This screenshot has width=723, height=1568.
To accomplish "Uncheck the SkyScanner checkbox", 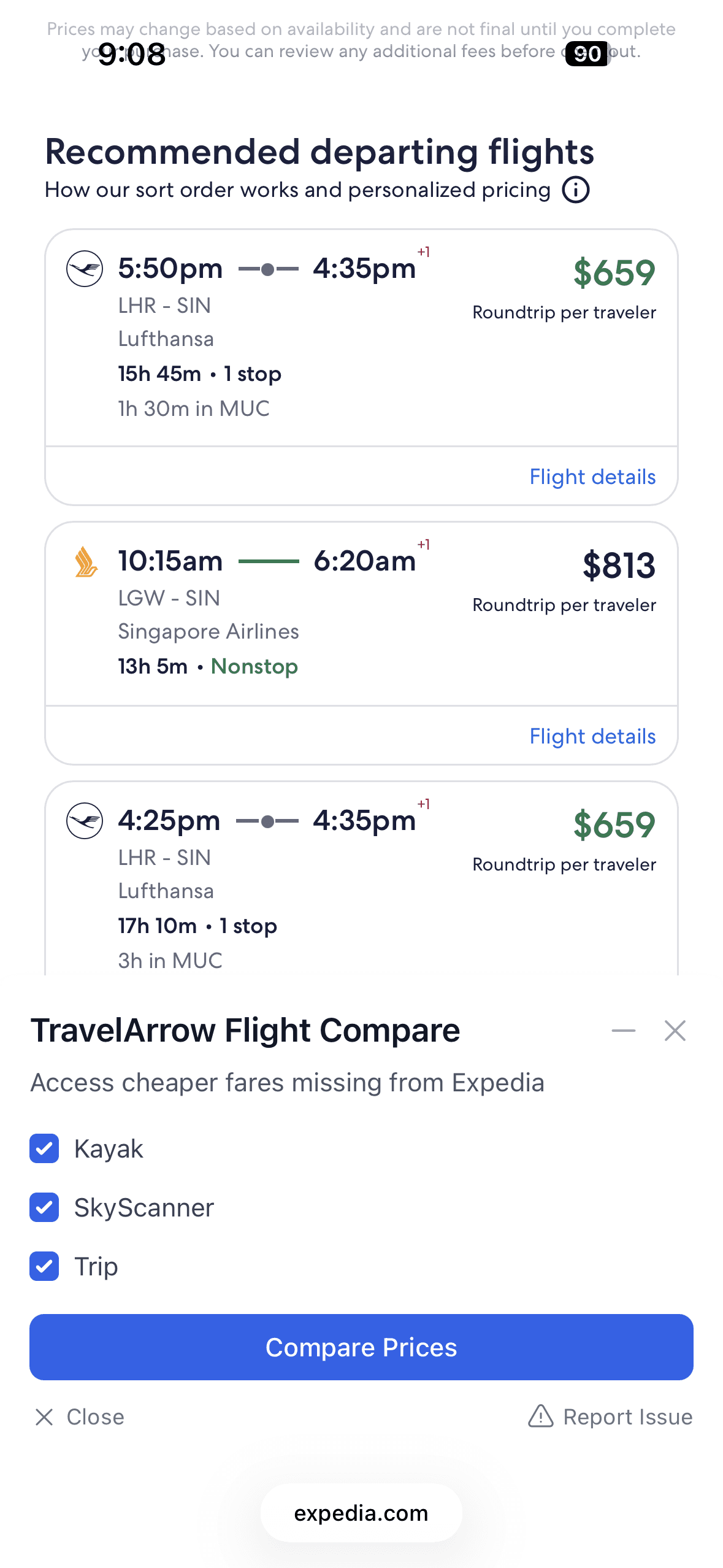I will pos(44,1207).
